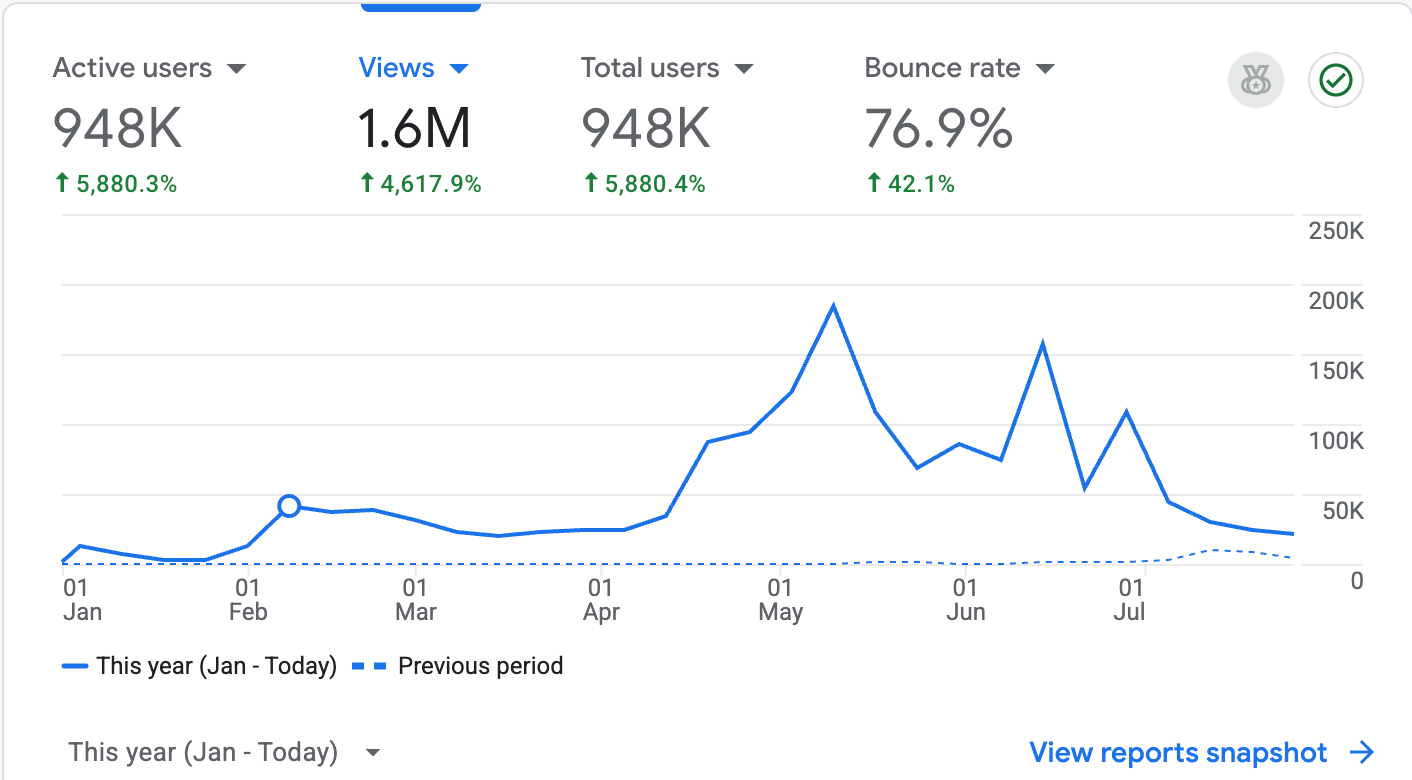The image size is (1412, 780).
Task: Open the This year date range selector
Action: tap(225, 752)
